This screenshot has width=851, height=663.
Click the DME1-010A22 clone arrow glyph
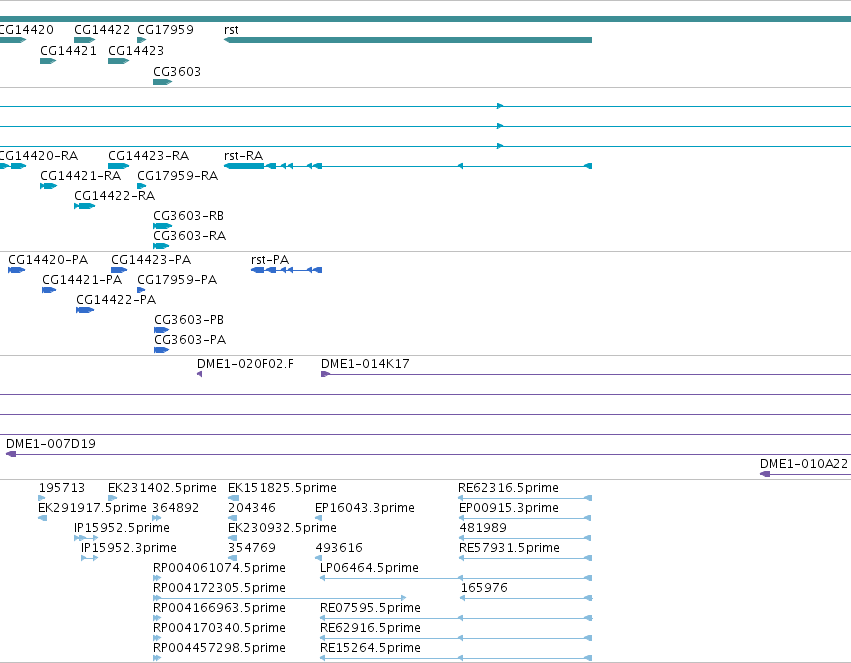coord(765,474)
